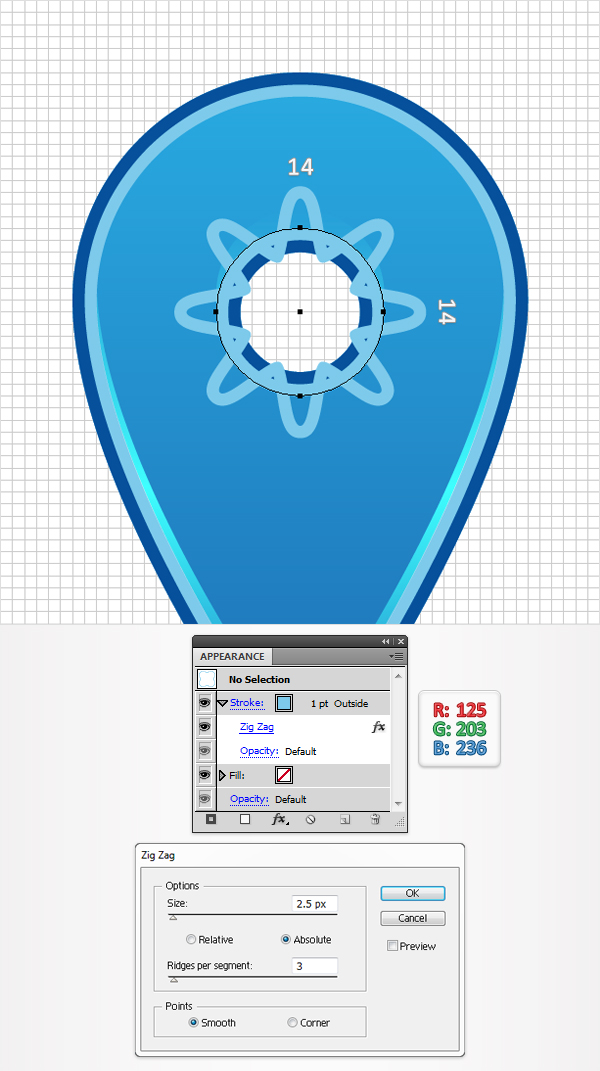Click the left anchor point of the circle
The image size is (600, 1071).
tap(216, 311)
